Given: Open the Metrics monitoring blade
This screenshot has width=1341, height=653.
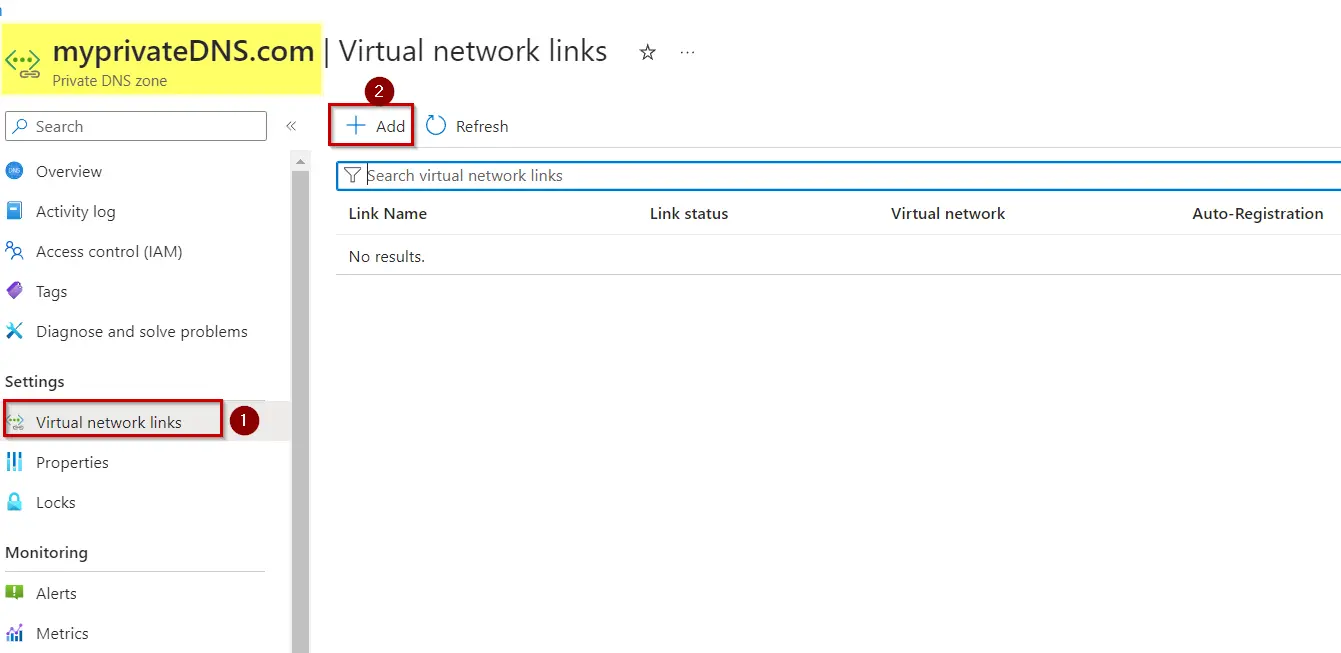Looking at the screenshot, I should (62, 633).
